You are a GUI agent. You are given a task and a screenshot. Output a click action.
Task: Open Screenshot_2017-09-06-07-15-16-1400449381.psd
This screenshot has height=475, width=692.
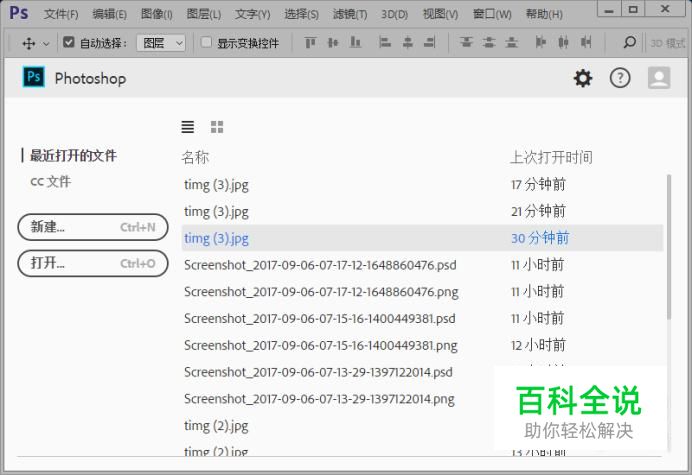[x=422, y=318]
